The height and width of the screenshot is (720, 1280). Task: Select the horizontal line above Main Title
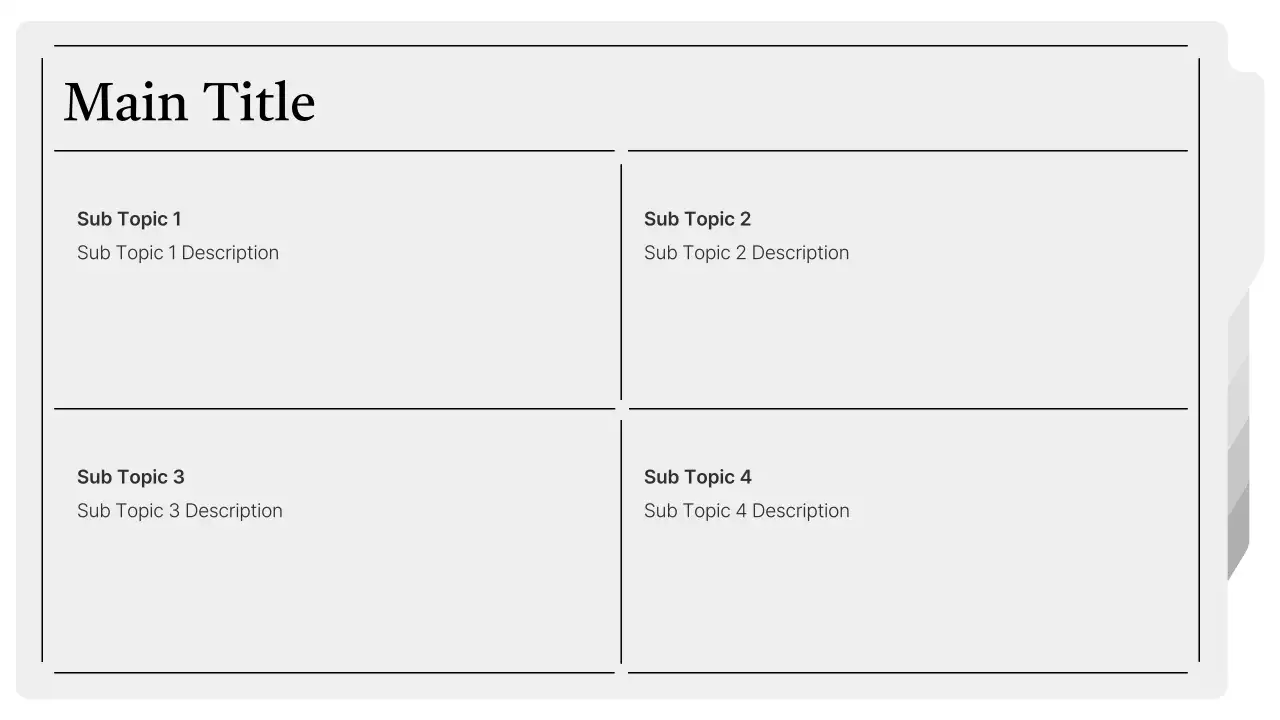point(620,46)
